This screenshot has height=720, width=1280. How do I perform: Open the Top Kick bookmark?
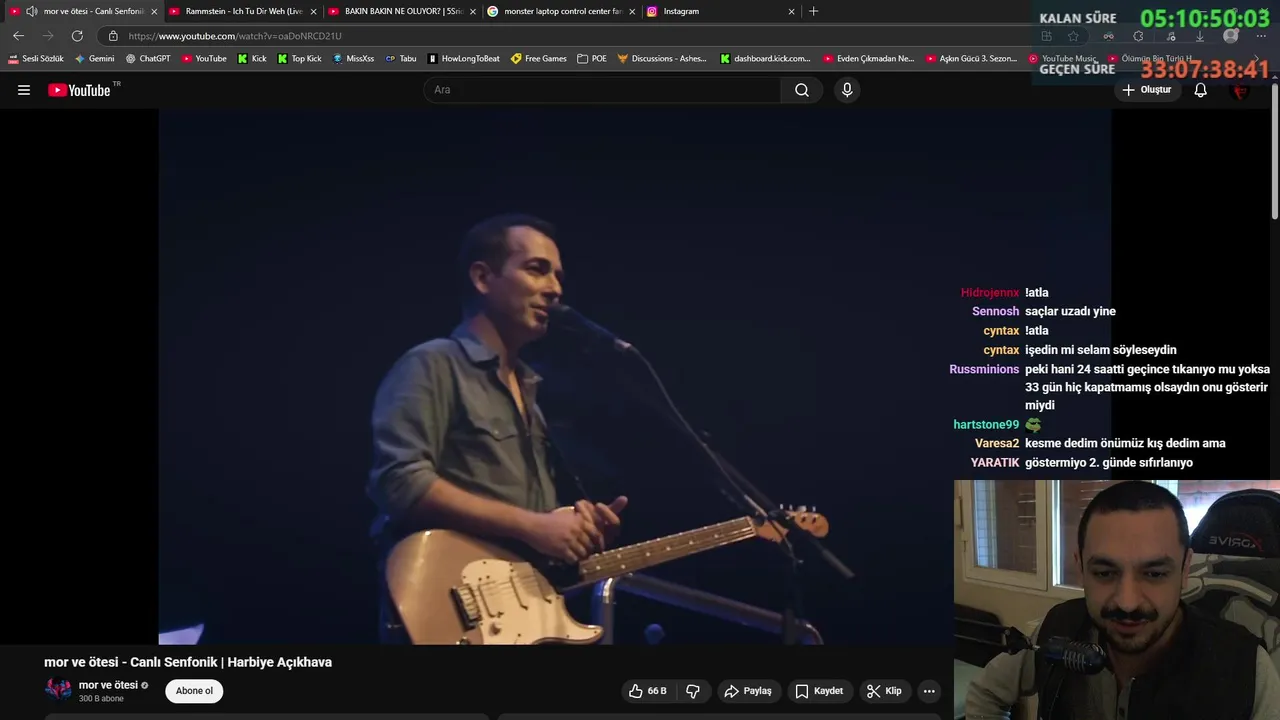point(300,59)
